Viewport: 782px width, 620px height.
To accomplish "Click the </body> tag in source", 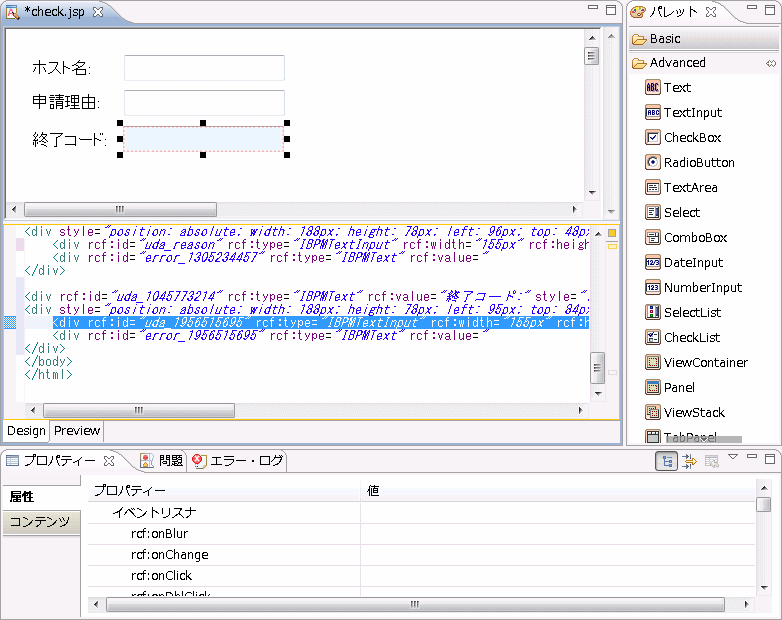I will (48, 362).
